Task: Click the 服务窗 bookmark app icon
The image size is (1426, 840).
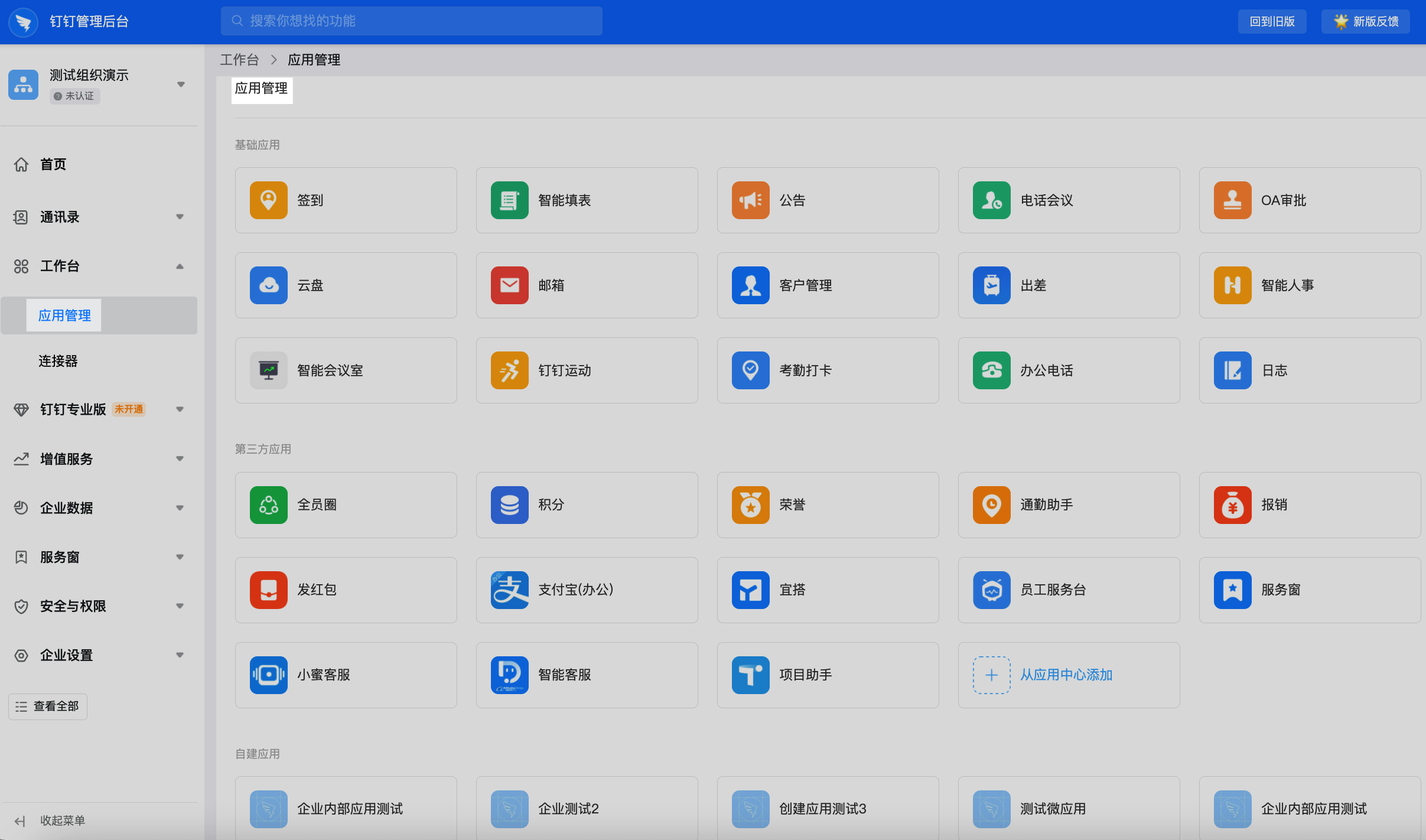Action: pyautogui.click(x=1232, y=590)
